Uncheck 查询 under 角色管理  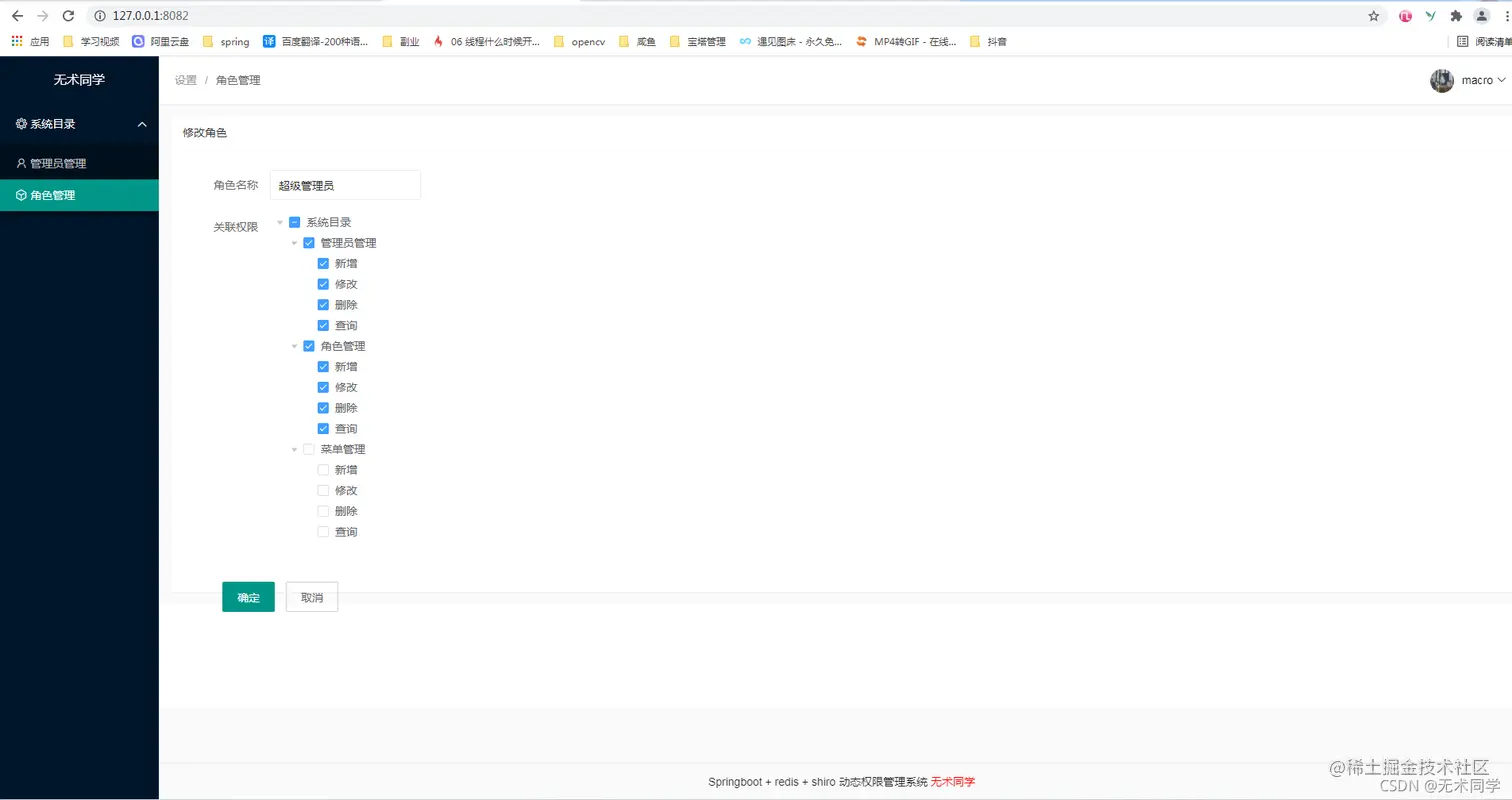pyautogui.click(x=323, y=428)
